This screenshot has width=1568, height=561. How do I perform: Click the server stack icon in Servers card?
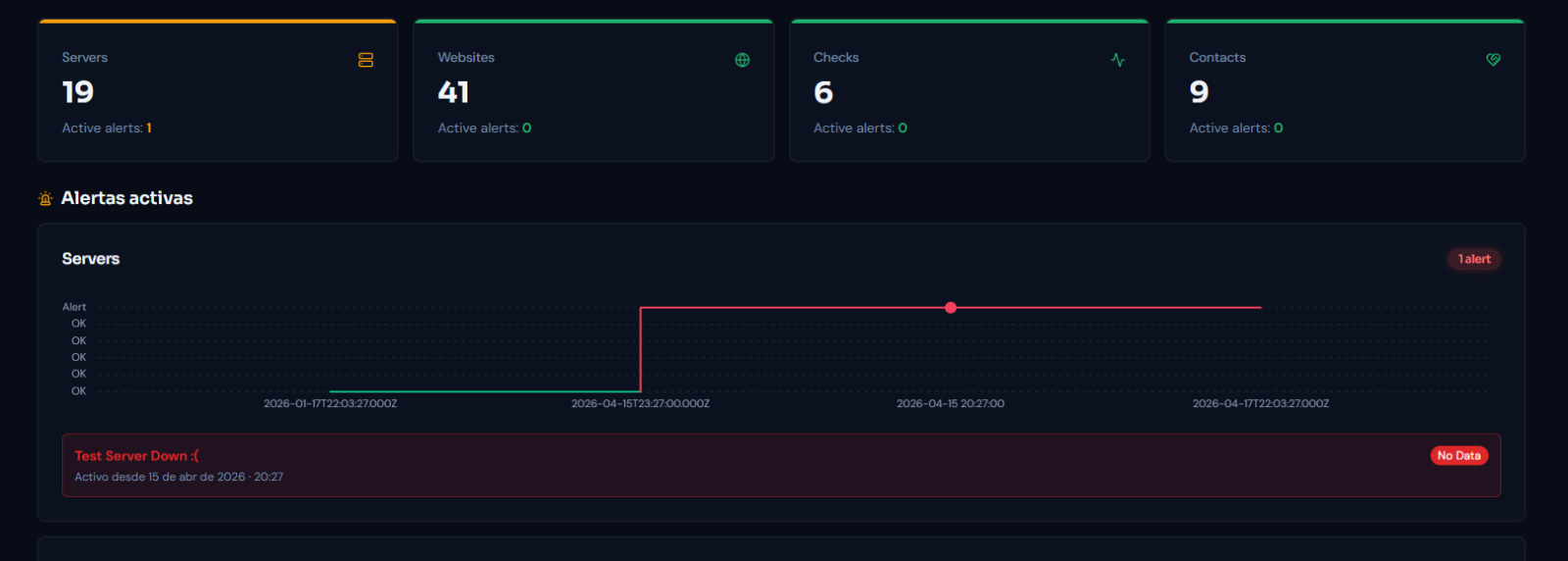366,60
